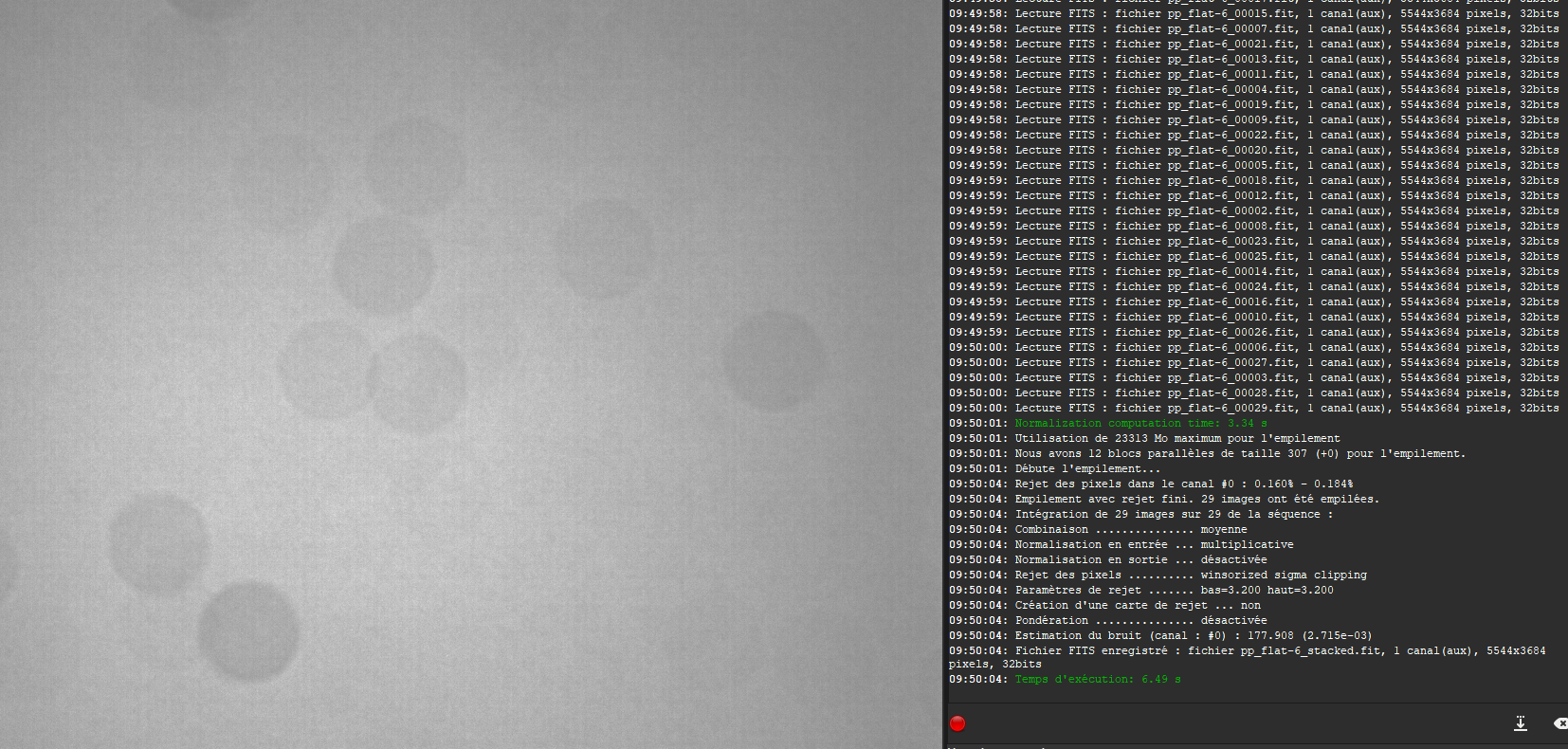
Task: Select log line for pp_flat-6_00002.fit
Action: pos(1254,210)
